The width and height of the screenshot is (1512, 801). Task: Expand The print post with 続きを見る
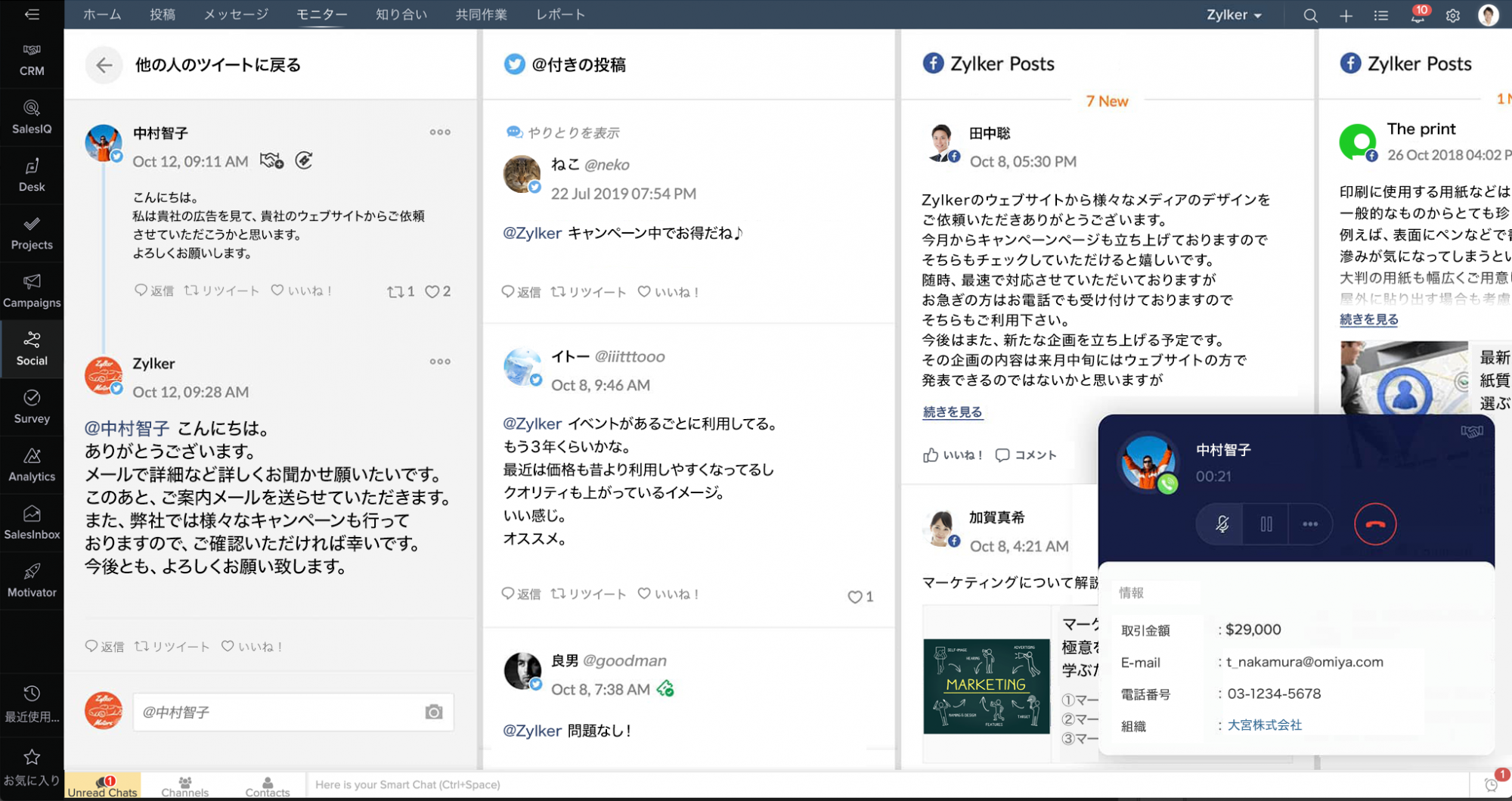click(x=1369, y=319)
